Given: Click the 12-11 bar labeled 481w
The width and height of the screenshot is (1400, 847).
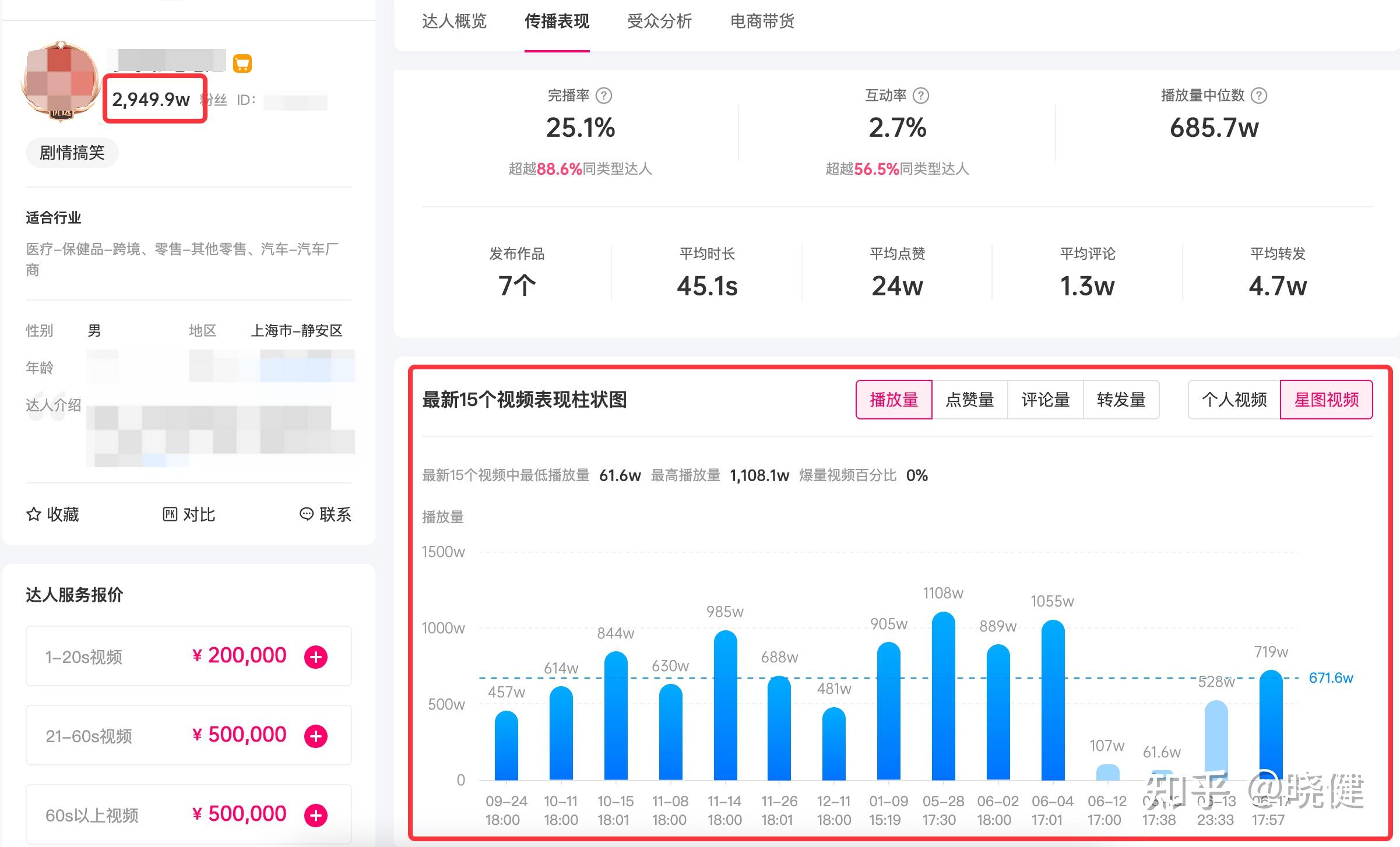Looking at the screenshot, I should click(834, 744).
